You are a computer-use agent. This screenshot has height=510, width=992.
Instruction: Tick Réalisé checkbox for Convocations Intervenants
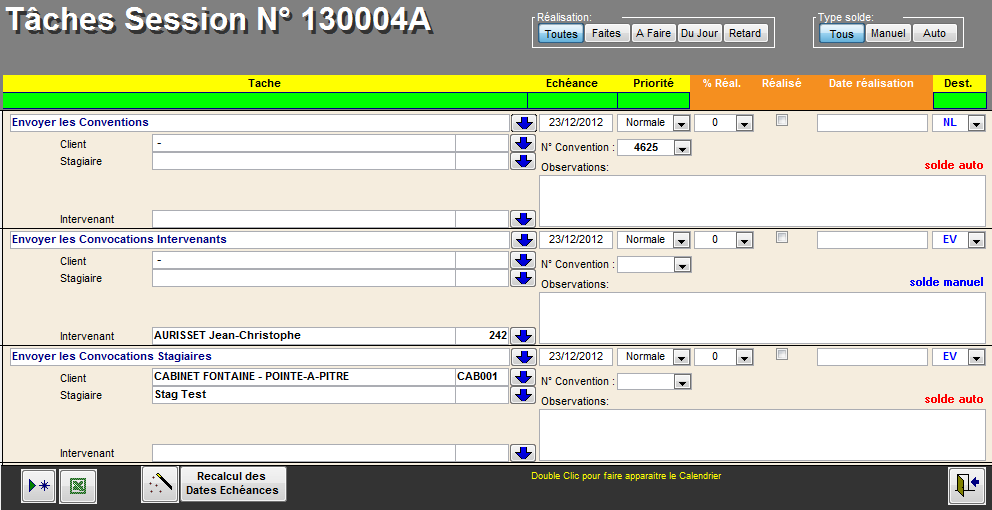[x=782, y=238]
